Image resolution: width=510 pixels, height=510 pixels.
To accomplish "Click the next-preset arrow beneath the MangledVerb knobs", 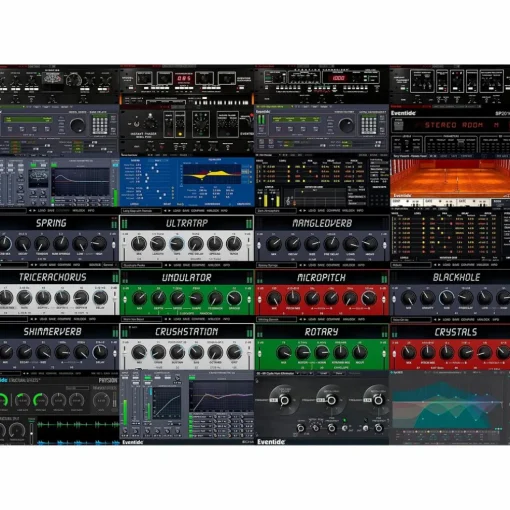I will coord(305,265).
